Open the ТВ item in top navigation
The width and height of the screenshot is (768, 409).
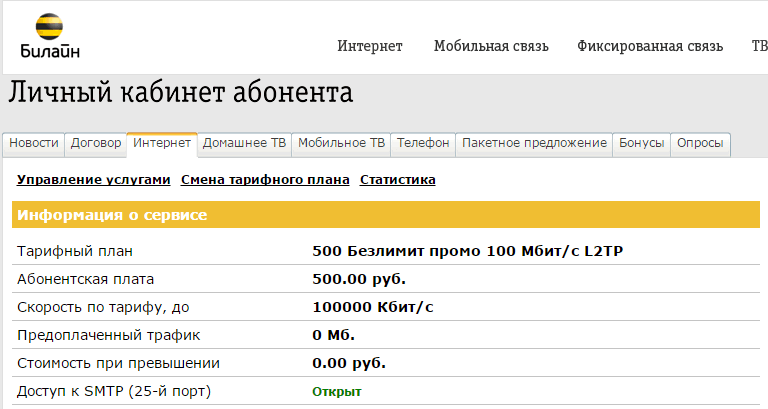click(x=759, y=46)
